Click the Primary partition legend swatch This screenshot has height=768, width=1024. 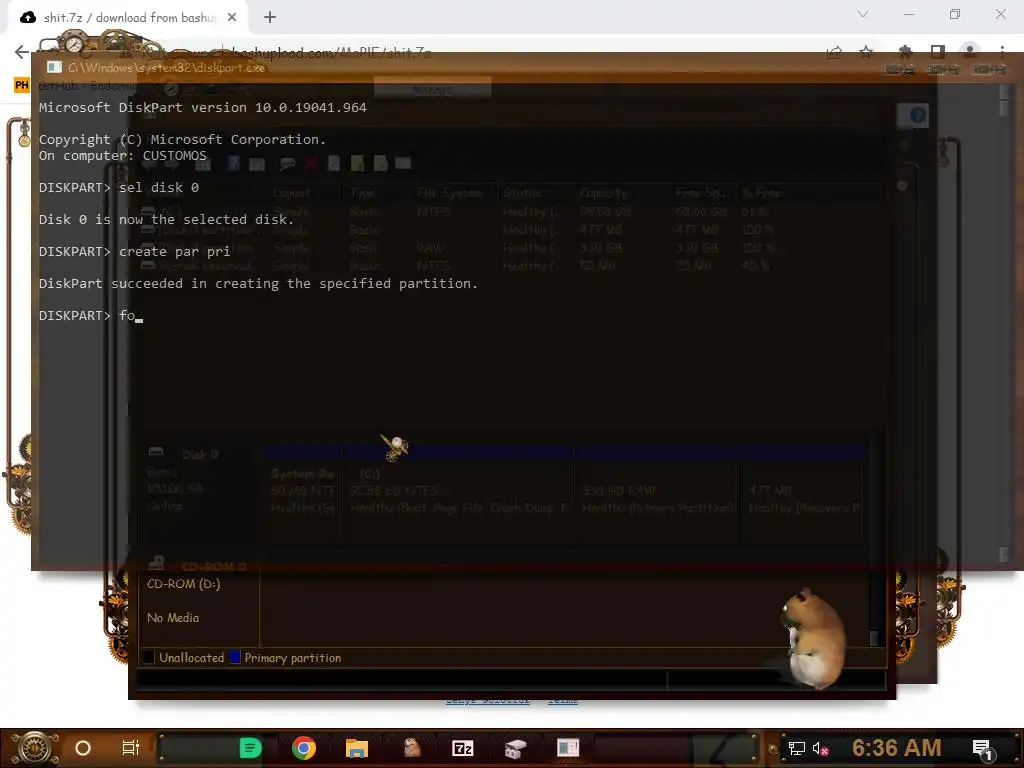point(234,657)
